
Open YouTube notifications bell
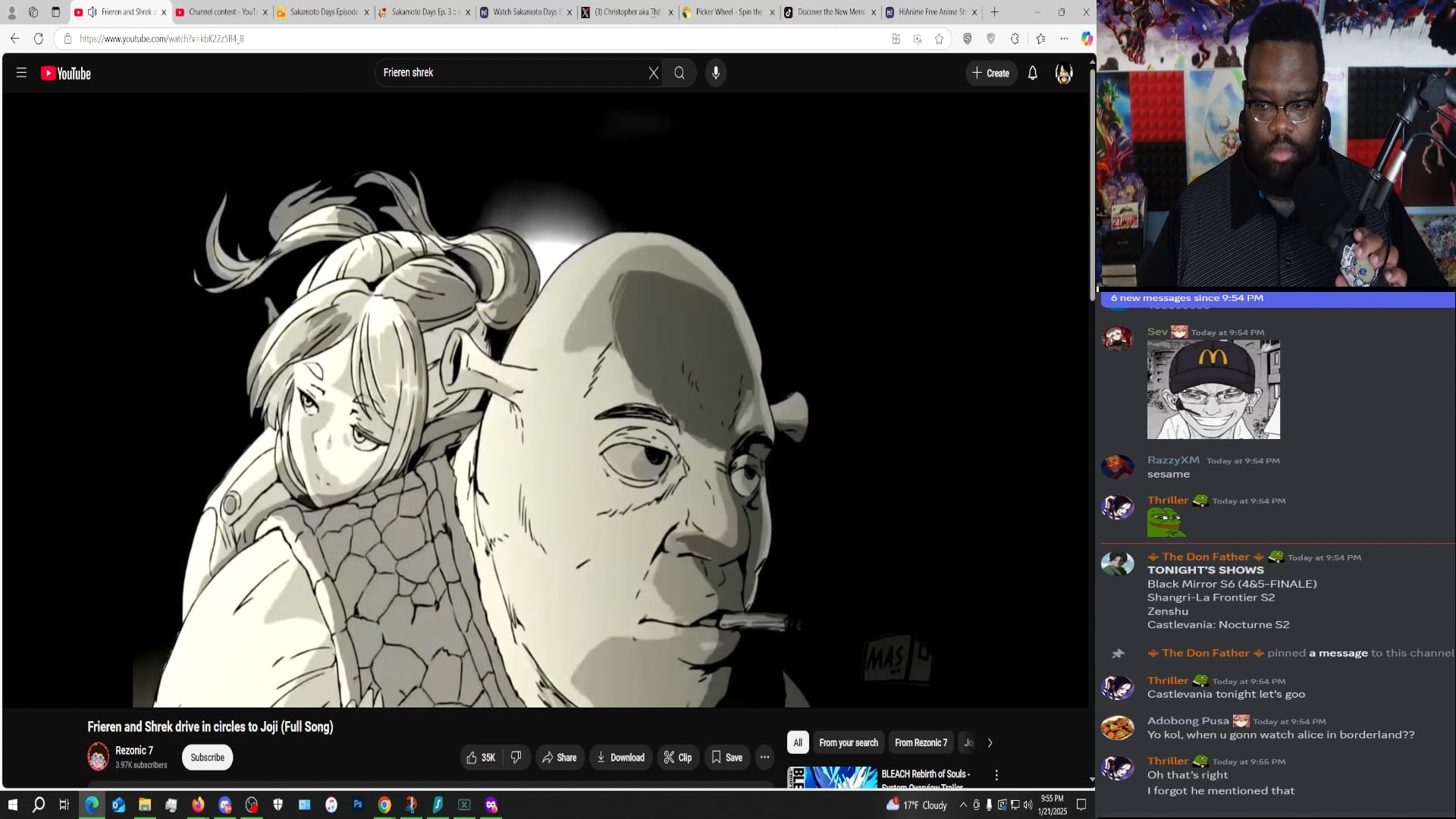tap(1033, 74)
